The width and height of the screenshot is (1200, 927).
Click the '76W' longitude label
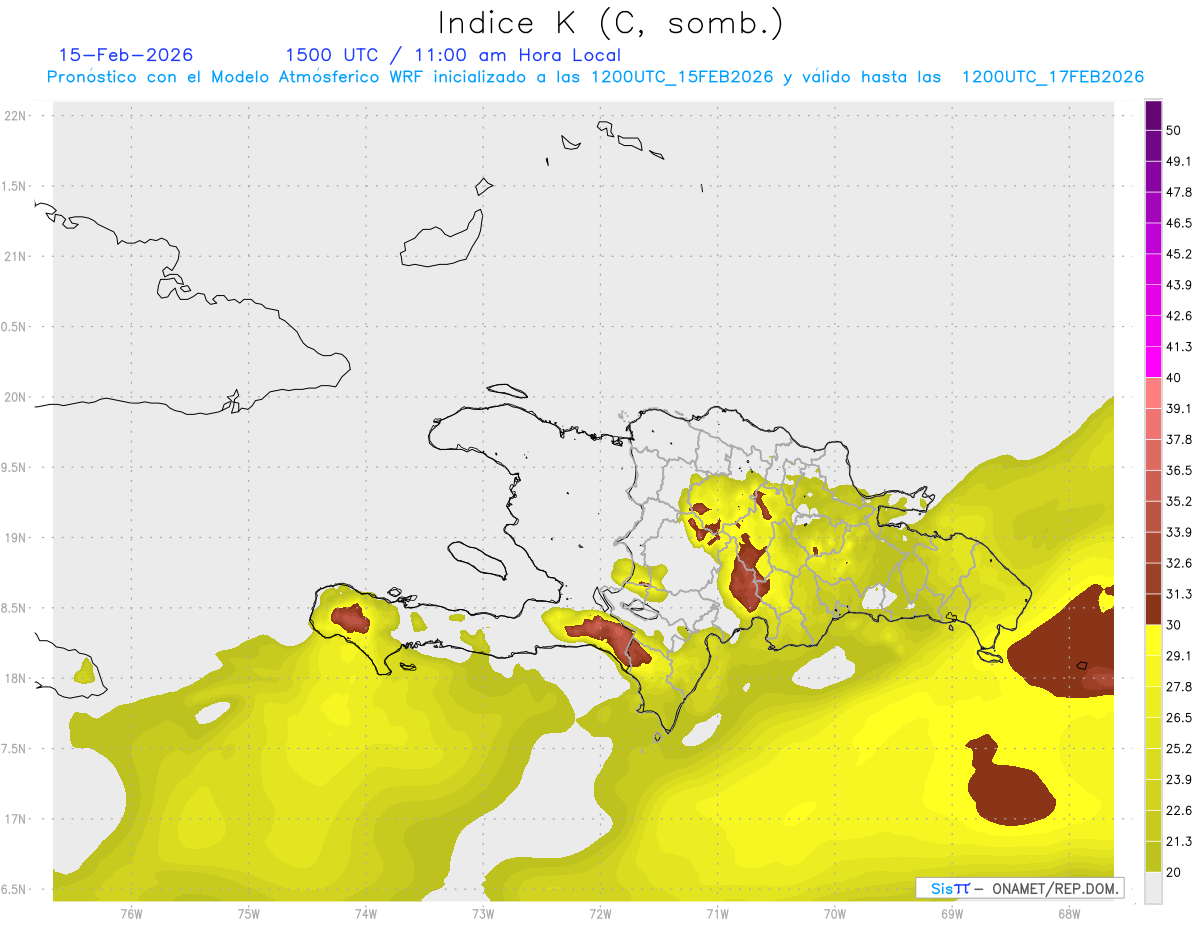pos(131,915)
